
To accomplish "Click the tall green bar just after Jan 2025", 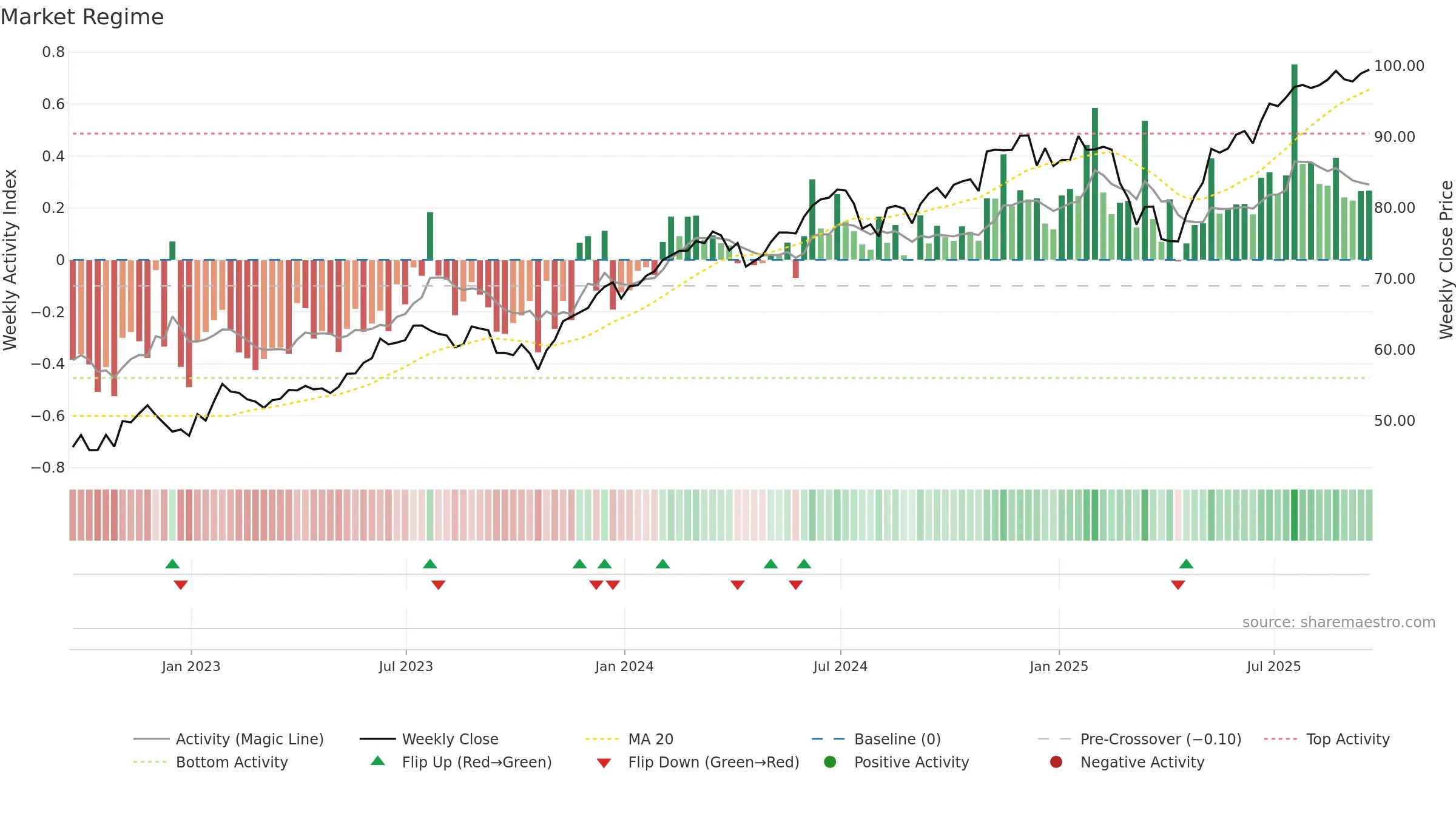I will 1095,184.
